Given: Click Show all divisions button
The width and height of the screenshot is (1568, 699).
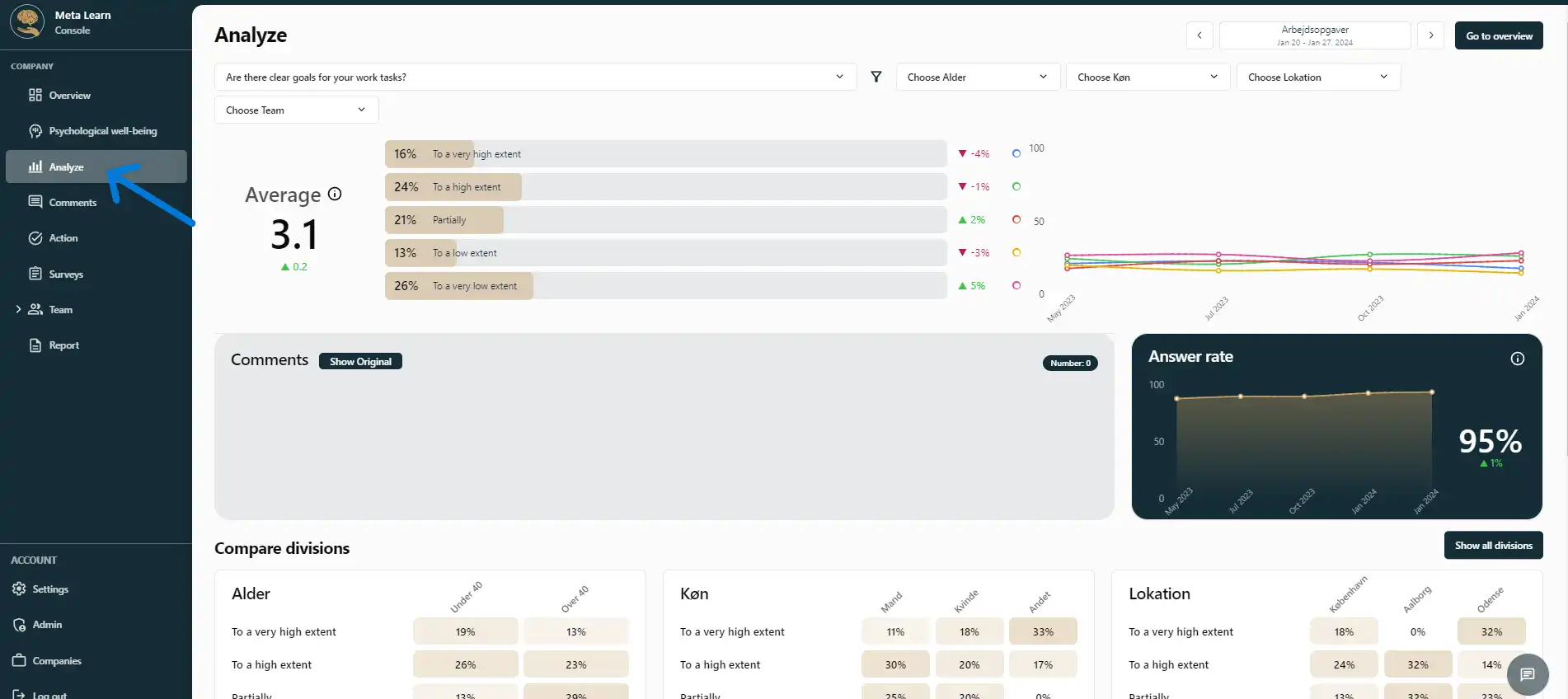Looking at the screenshot, I should pos(1493,545).
